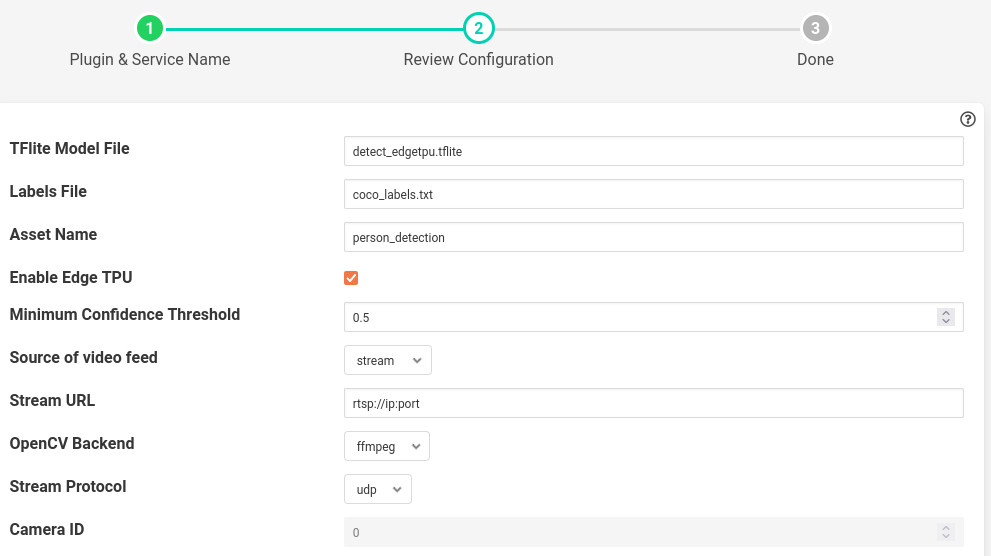The height and width of the screenshot is (556, 991).
Task: Click the Enable Edge TPU label
Action: 71,277
